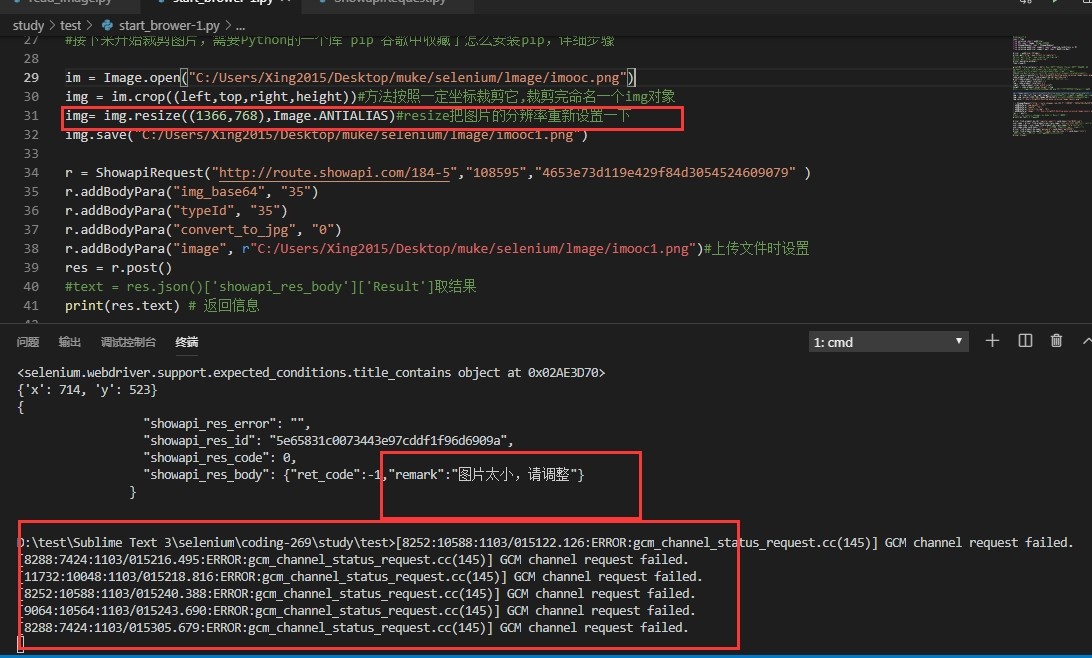Screen dimensions: 1092x658
Task: Open the 调试控制台 panel tab
Action: 128,342
